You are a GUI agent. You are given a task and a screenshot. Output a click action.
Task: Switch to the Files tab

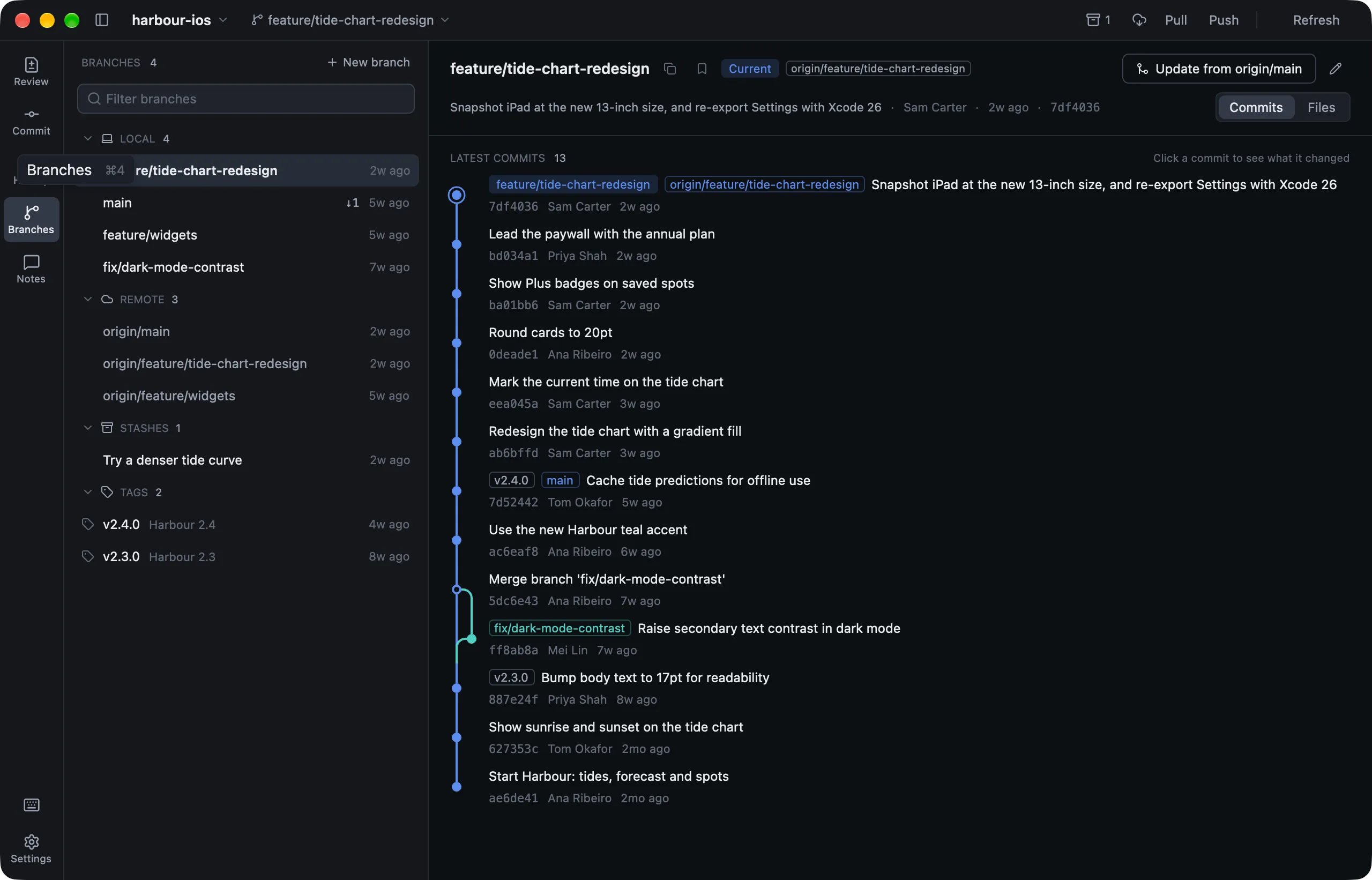1321,107
